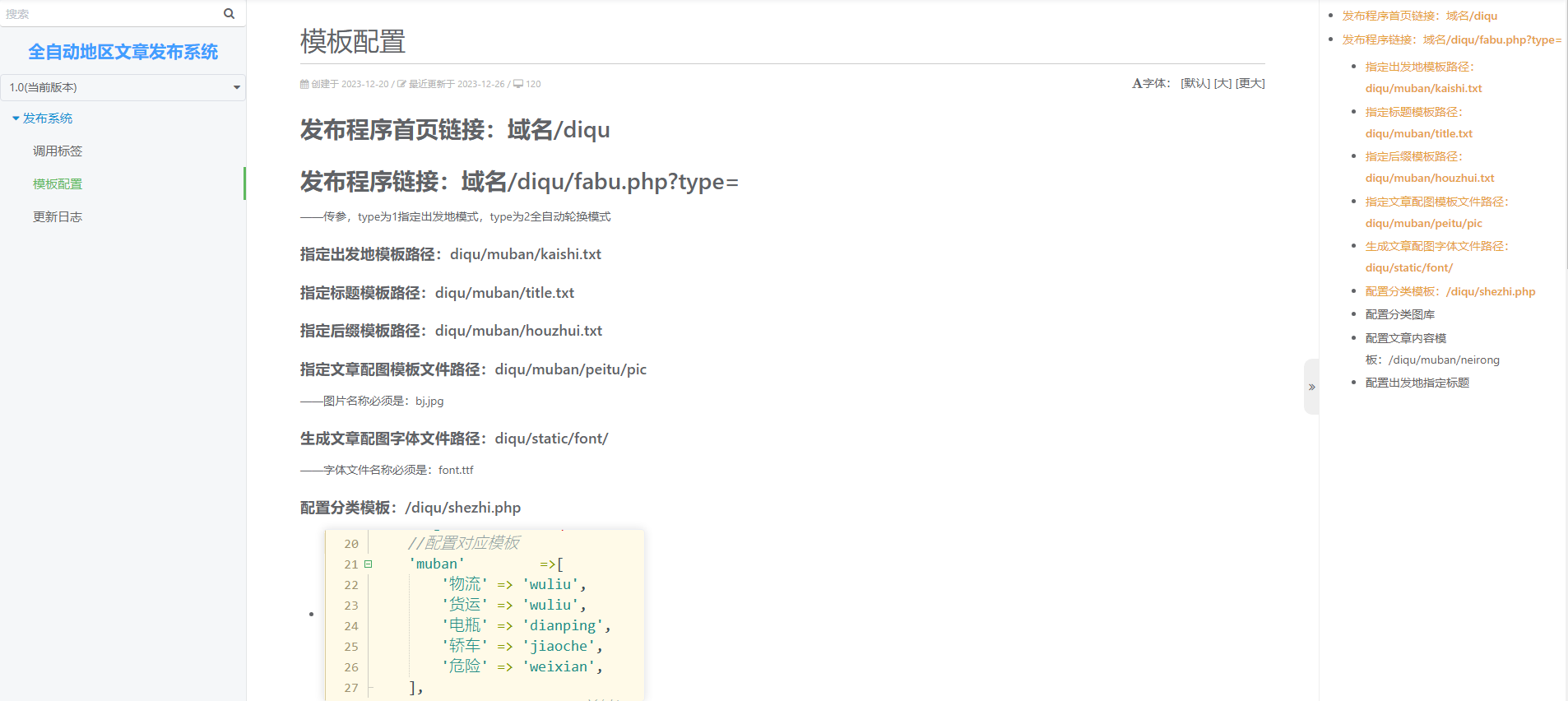The width and height of the screenshot is (1568, 701).
Task: Click the 全自动地区文章发布系统 site title
Action: (x=123, y=52)
